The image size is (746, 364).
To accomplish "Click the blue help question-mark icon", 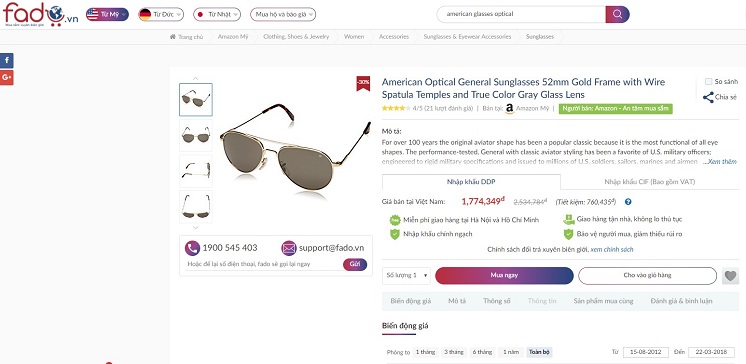I will click(628, 202).
